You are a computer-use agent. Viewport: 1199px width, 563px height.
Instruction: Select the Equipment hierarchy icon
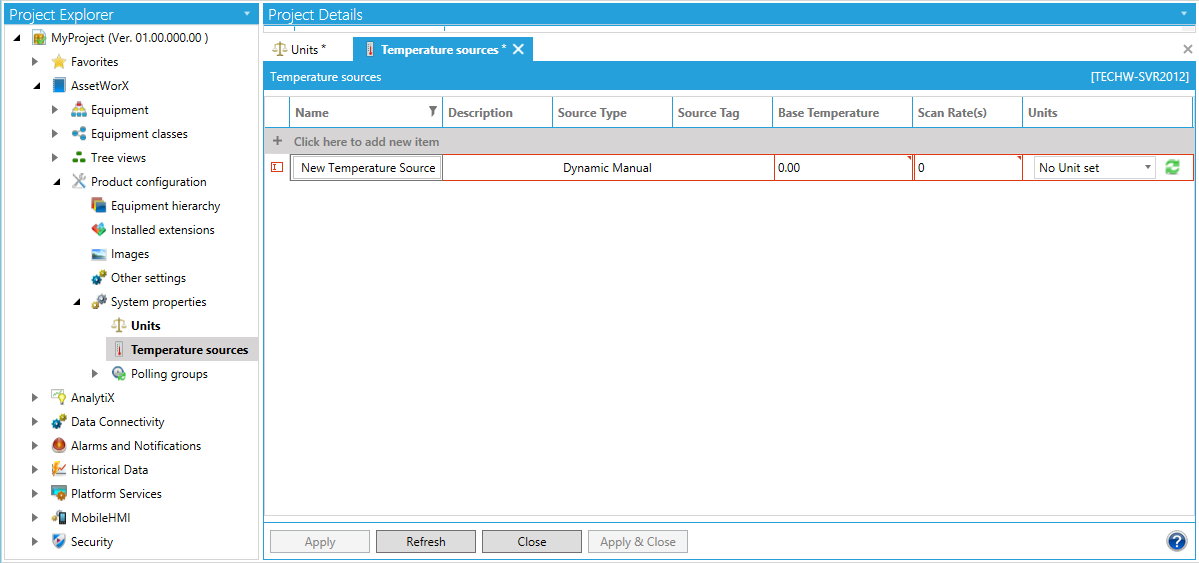[x=99, y=206]
